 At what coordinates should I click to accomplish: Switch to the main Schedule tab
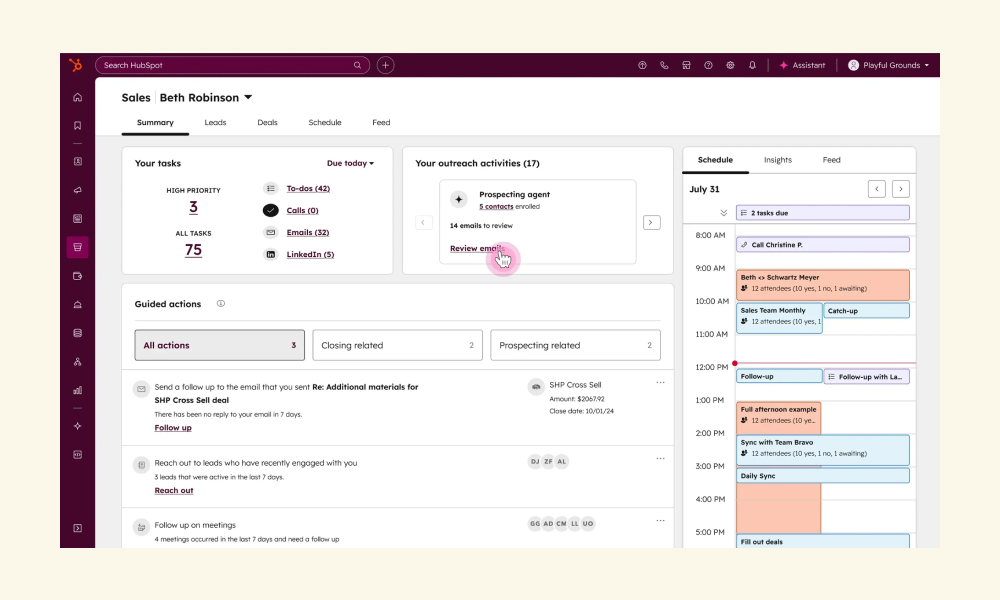pos(325,122)
